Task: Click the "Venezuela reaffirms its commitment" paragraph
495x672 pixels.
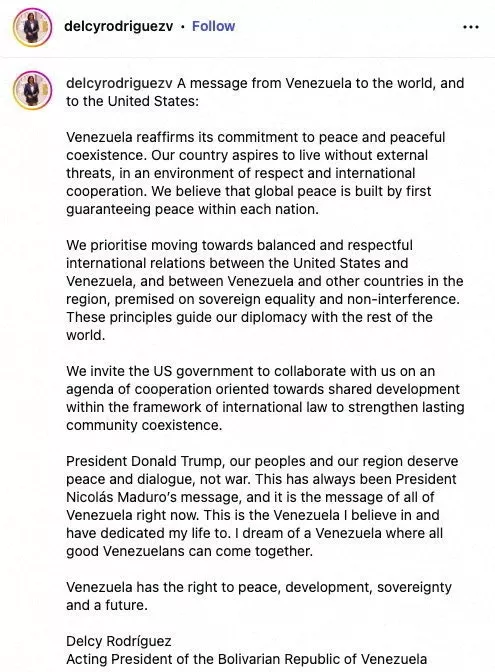Action: click(x=255, y=173)
